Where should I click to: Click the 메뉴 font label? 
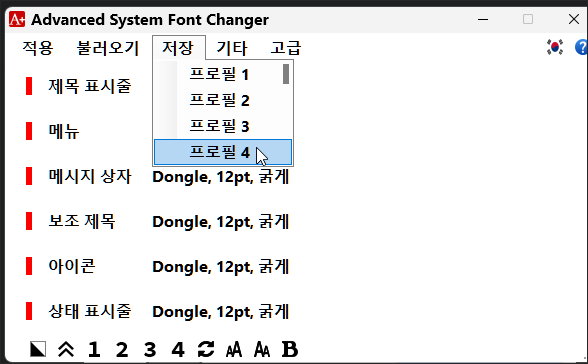click(64, 131)
